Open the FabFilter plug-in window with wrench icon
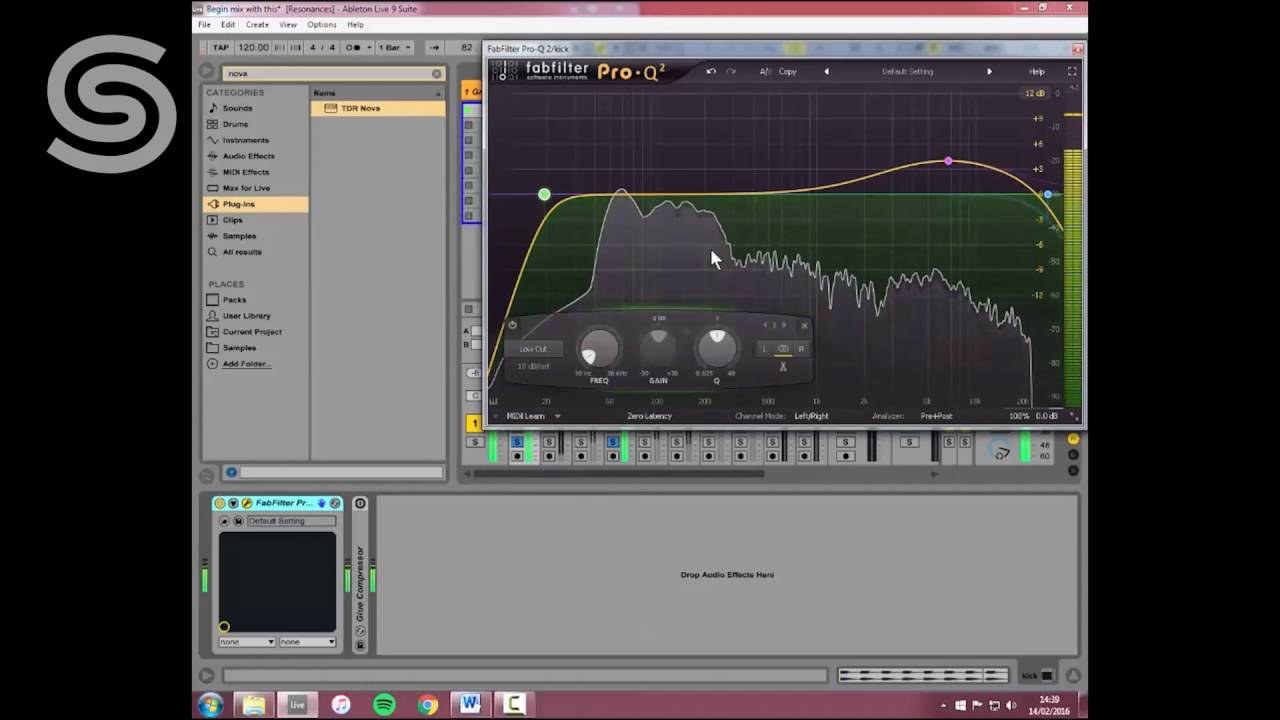 (246, 503)
